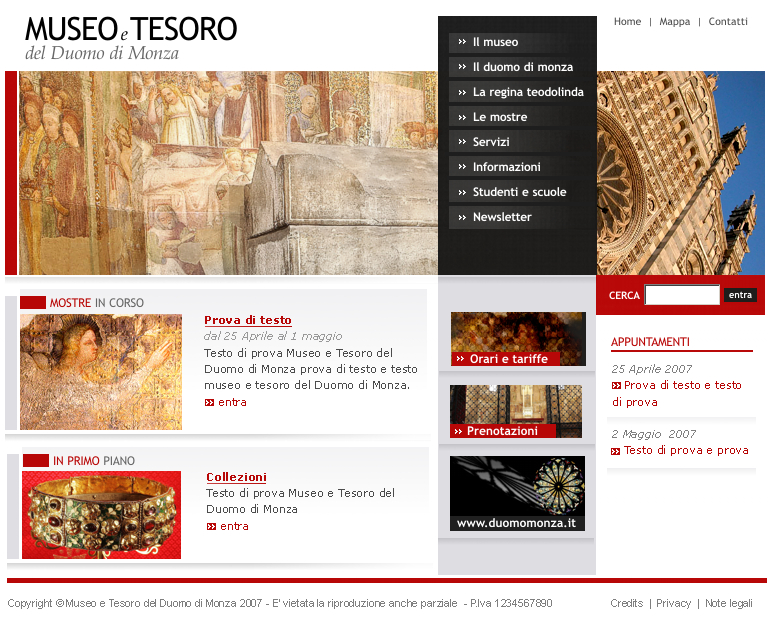The image size is (770, 631).
Task: Open the Privacy footer link
Action: pyautogui.click(x=673, y=603)
